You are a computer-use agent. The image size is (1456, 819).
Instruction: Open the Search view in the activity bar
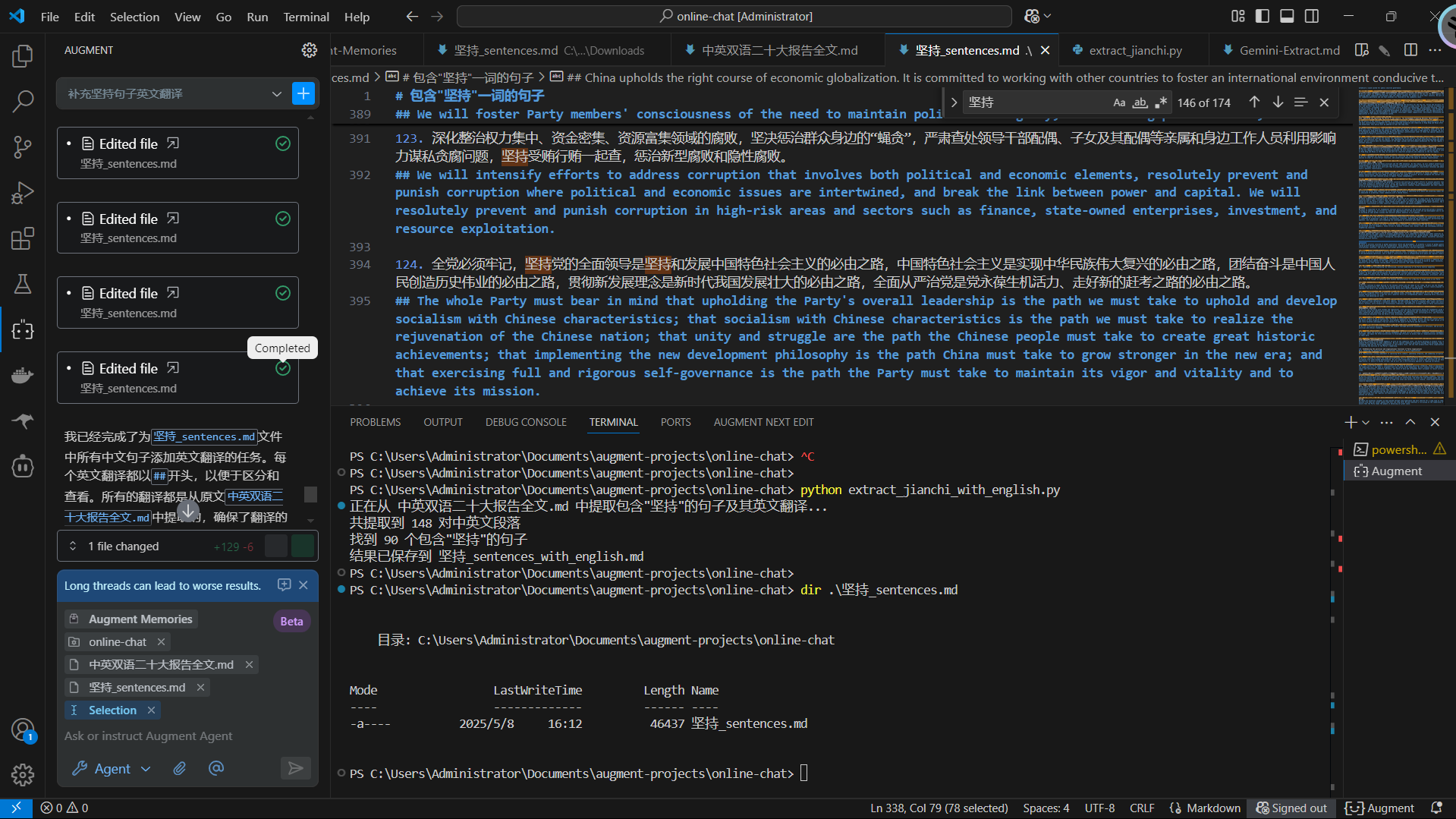[23, 101]
